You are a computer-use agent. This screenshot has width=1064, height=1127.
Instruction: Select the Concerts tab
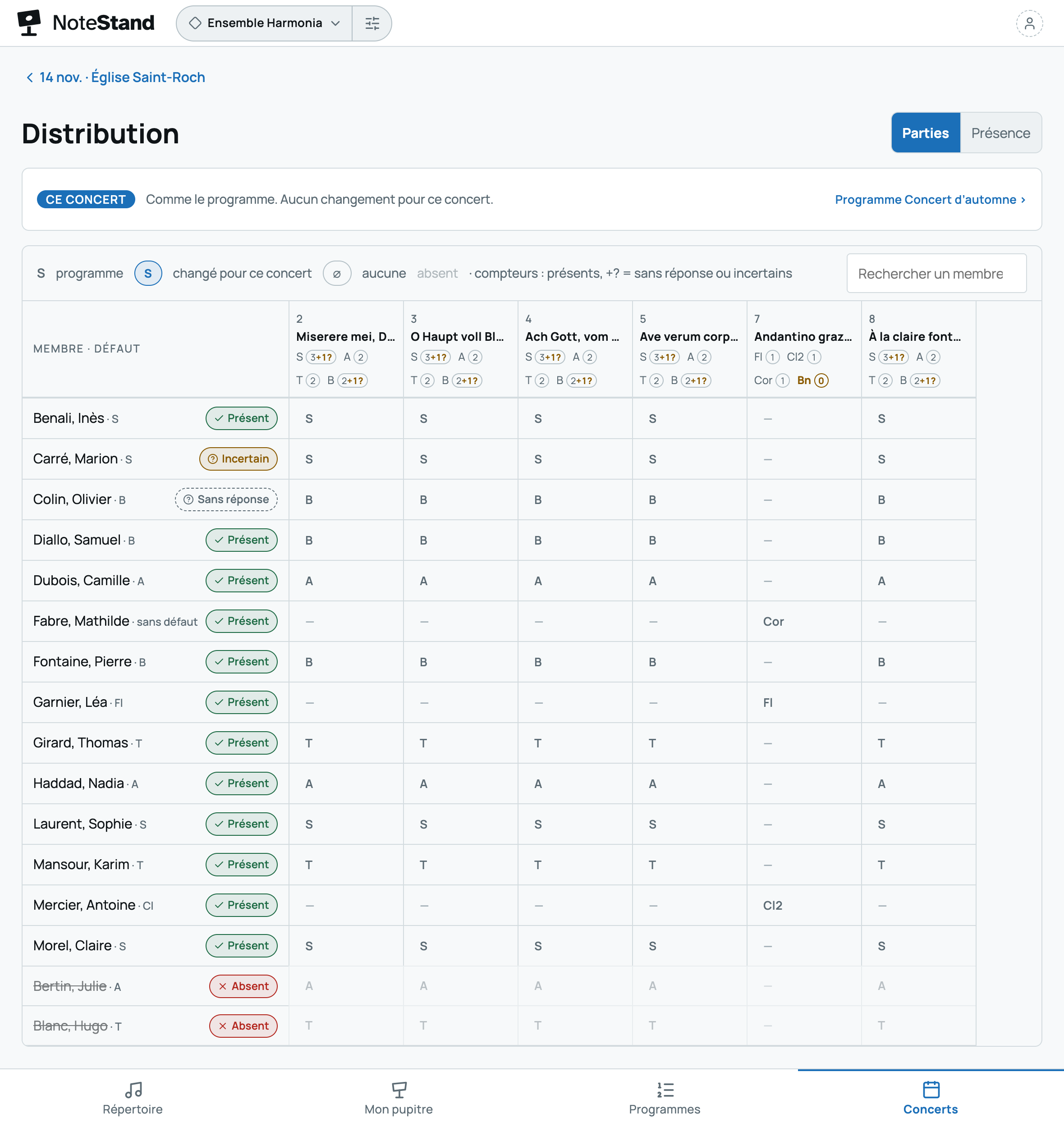click(x=931, y=1098)
